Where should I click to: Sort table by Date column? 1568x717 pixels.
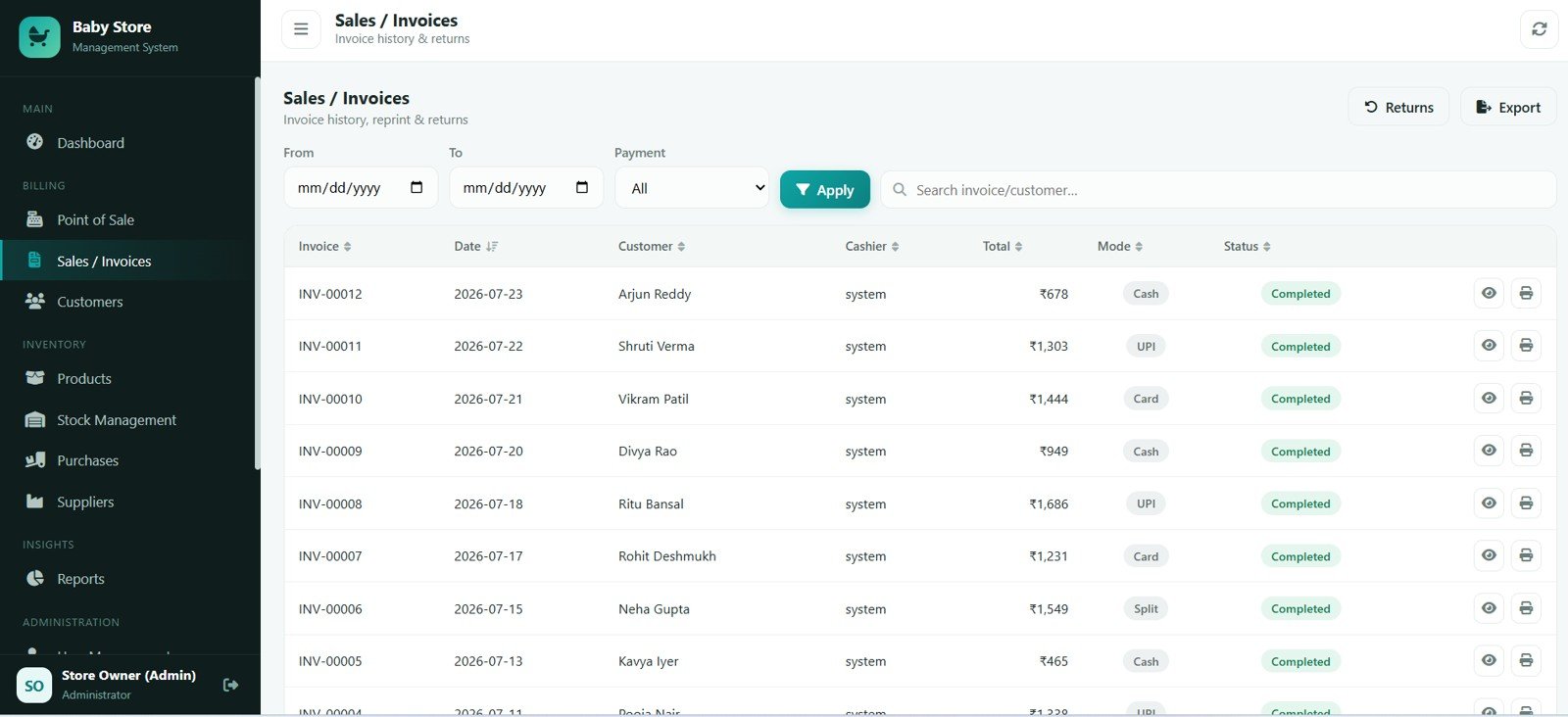click(476, 246)
